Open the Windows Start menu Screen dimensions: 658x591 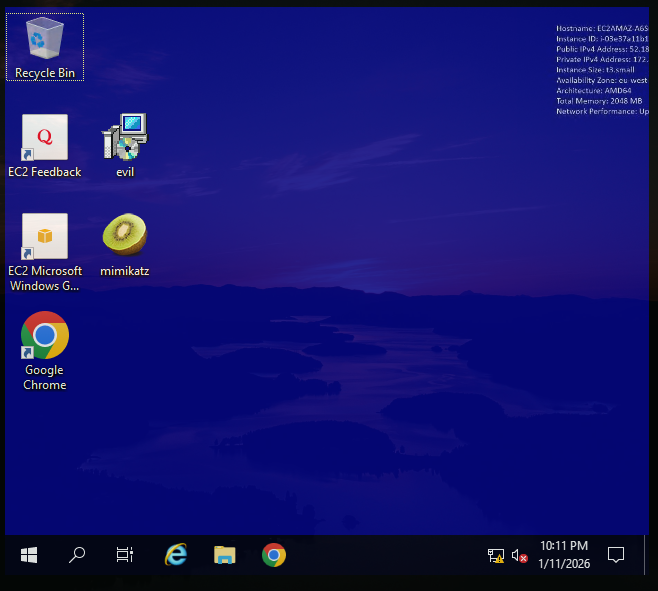click(x=29, y=555)
